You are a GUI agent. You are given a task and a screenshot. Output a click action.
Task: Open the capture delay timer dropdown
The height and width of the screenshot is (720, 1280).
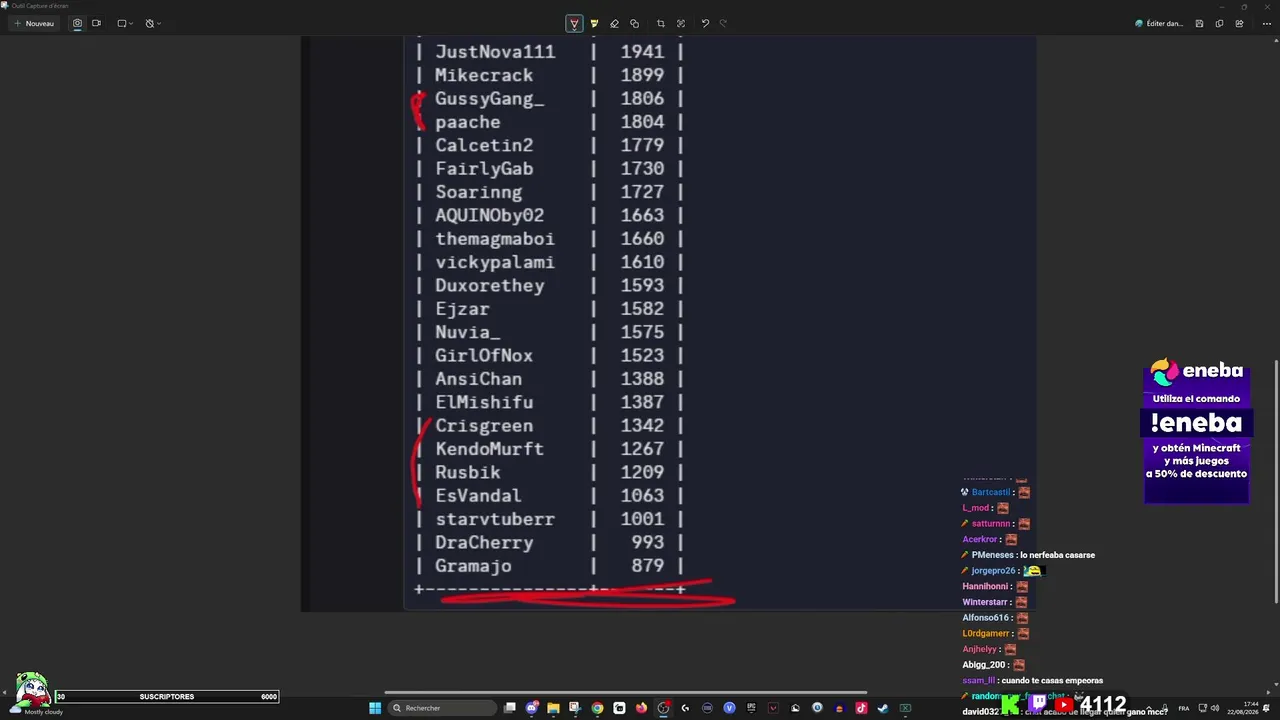pos(153,23)
